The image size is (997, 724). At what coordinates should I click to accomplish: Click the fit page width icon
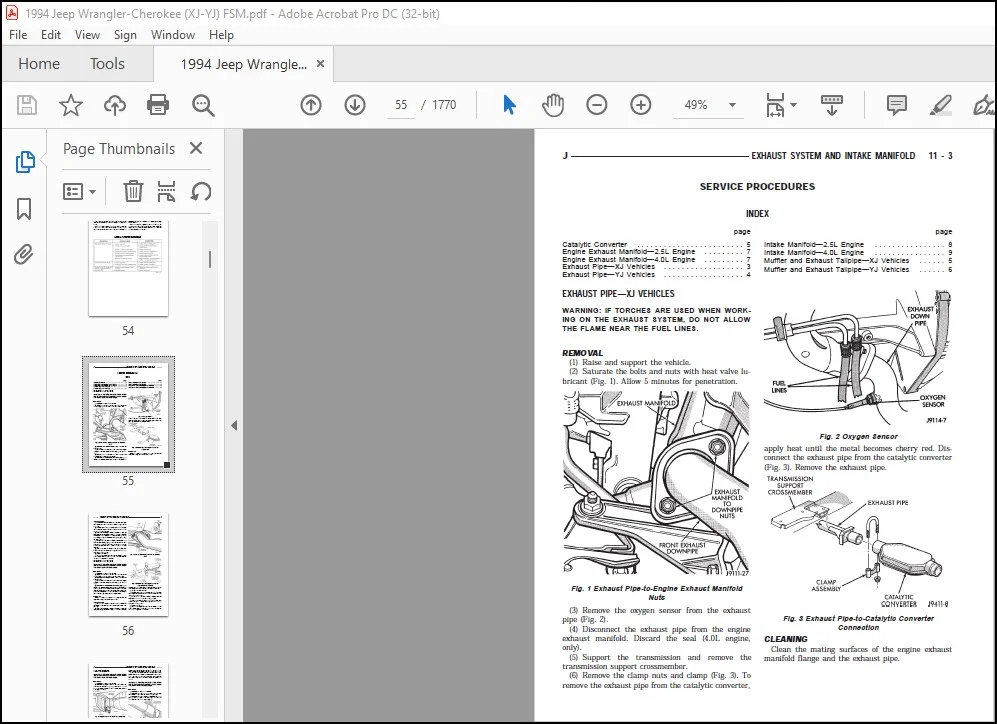(775, 105)
